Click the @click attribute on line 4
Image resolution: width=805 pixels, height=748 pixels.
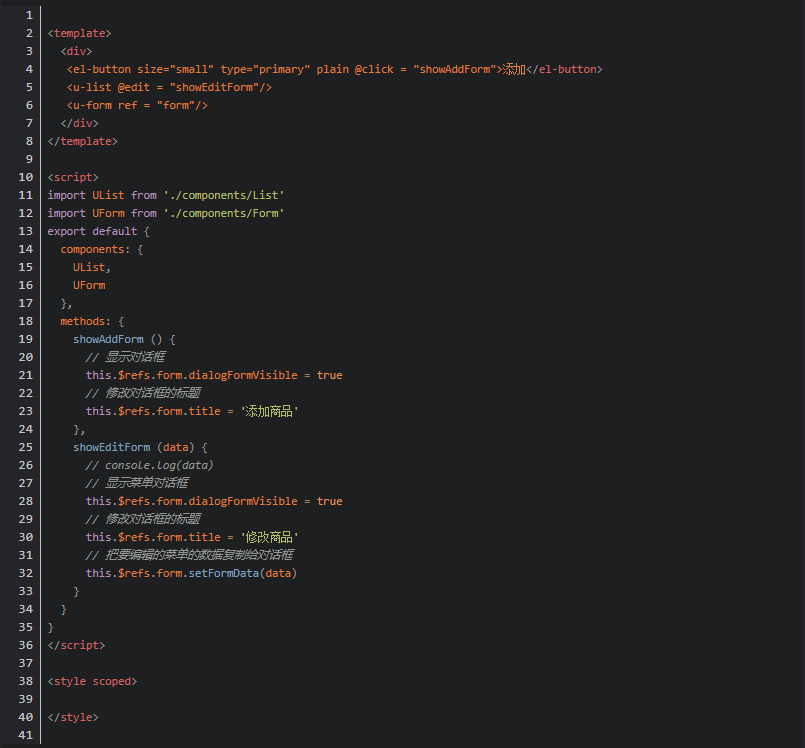pos(374,69)
